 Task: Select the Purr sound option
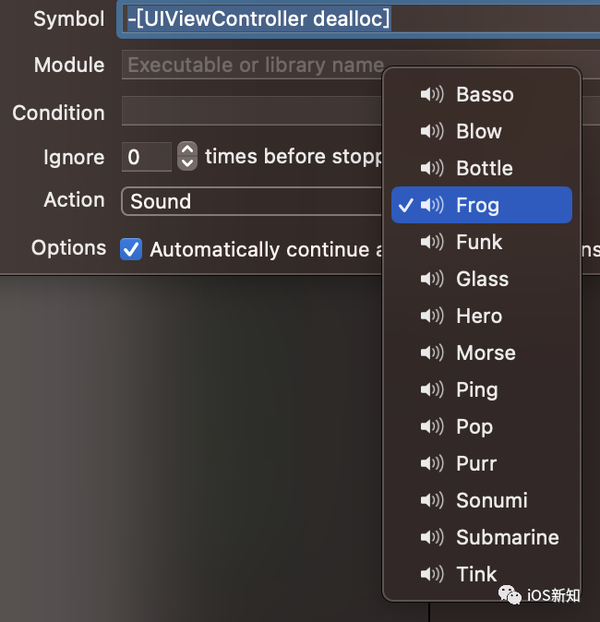476,464
